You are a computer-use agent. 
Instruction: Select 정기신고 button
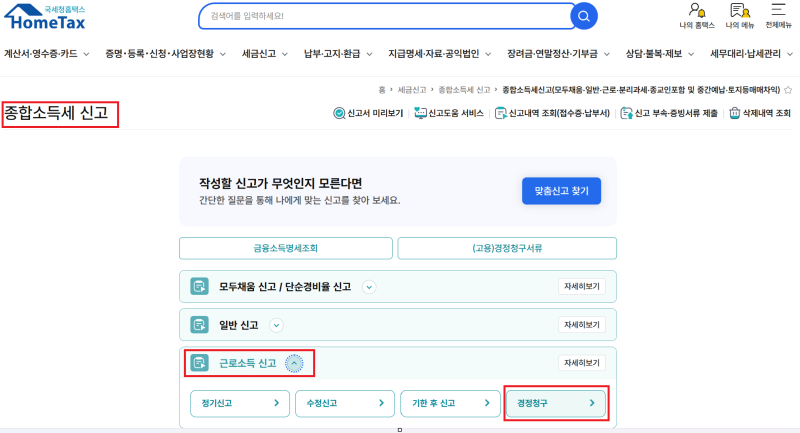[240, 403]
